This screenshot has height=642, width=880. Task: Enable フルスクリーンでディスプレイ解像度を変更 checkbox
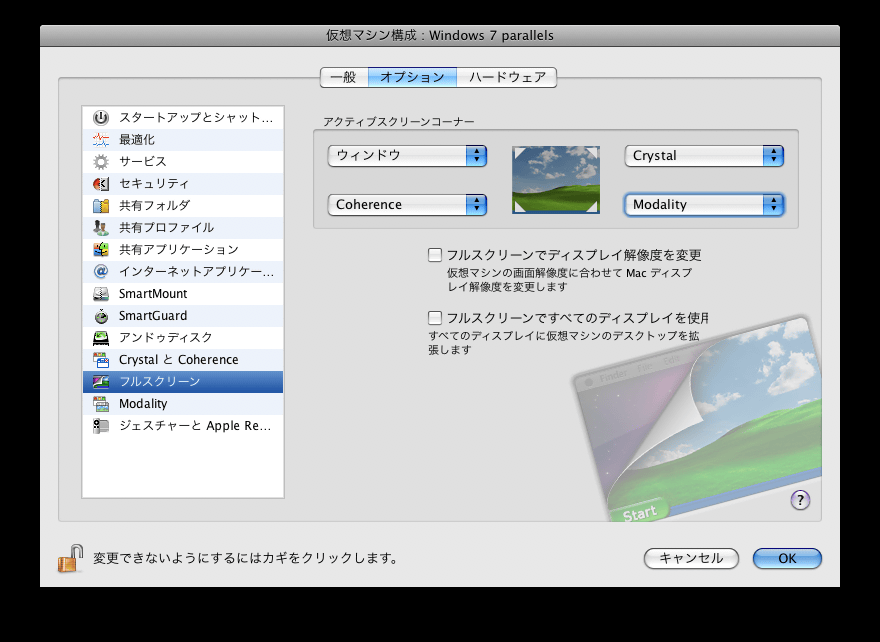click(x=435, y=255)
